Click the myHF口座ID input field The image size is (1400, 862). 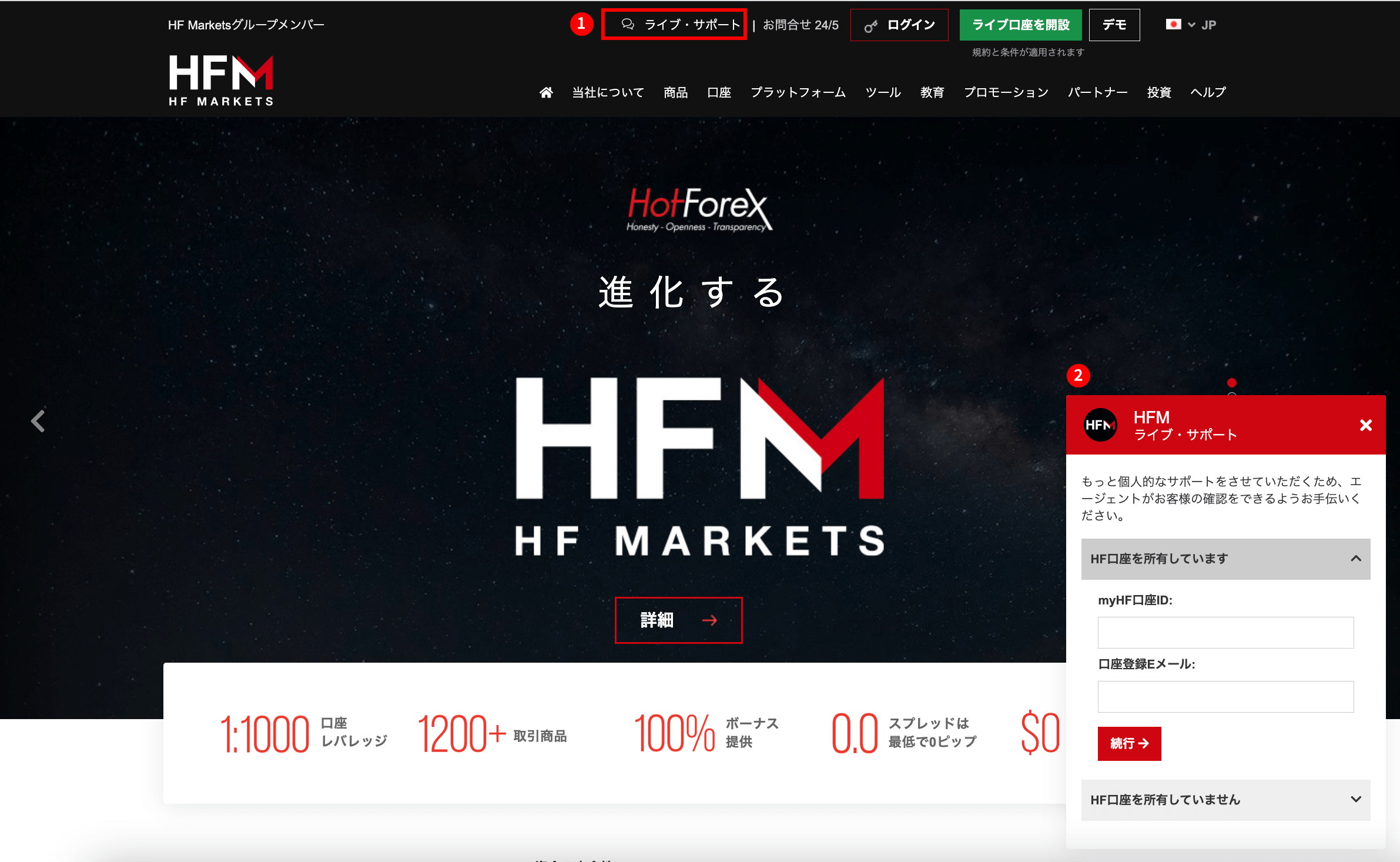tap(1226, 633)
